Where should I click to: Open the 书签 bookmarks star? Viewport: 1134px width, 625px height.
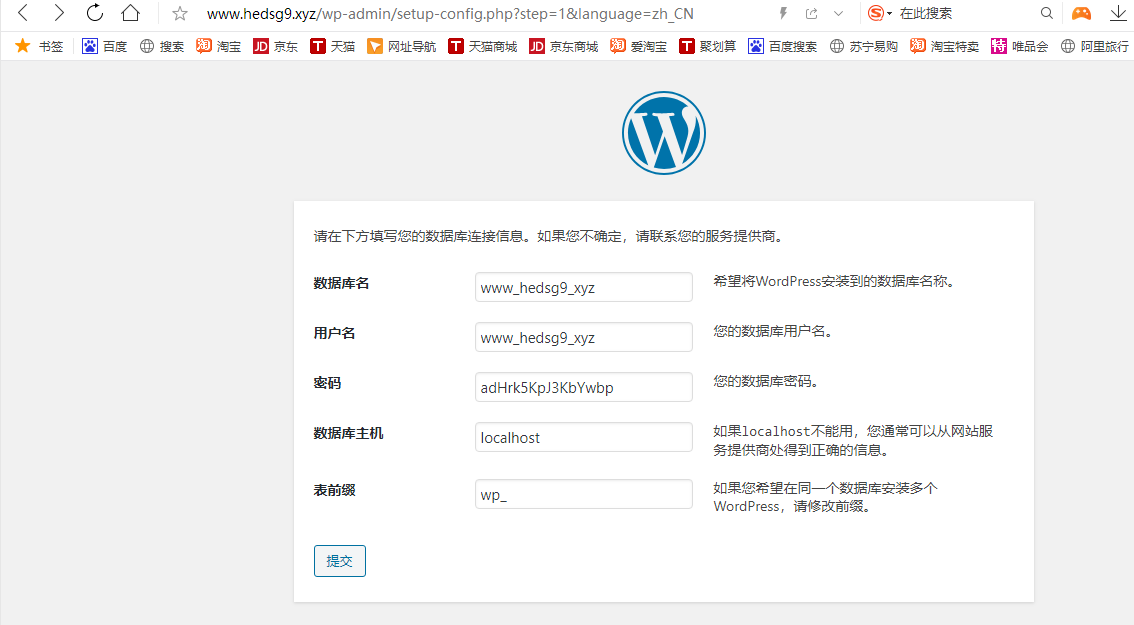click(x=40, y=46)
